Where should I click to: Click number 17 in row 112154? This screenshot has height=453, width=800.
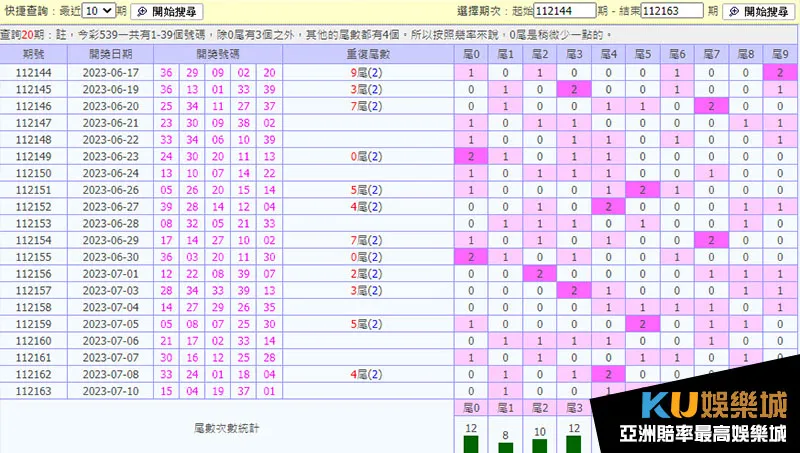click(x=166, y=240)
